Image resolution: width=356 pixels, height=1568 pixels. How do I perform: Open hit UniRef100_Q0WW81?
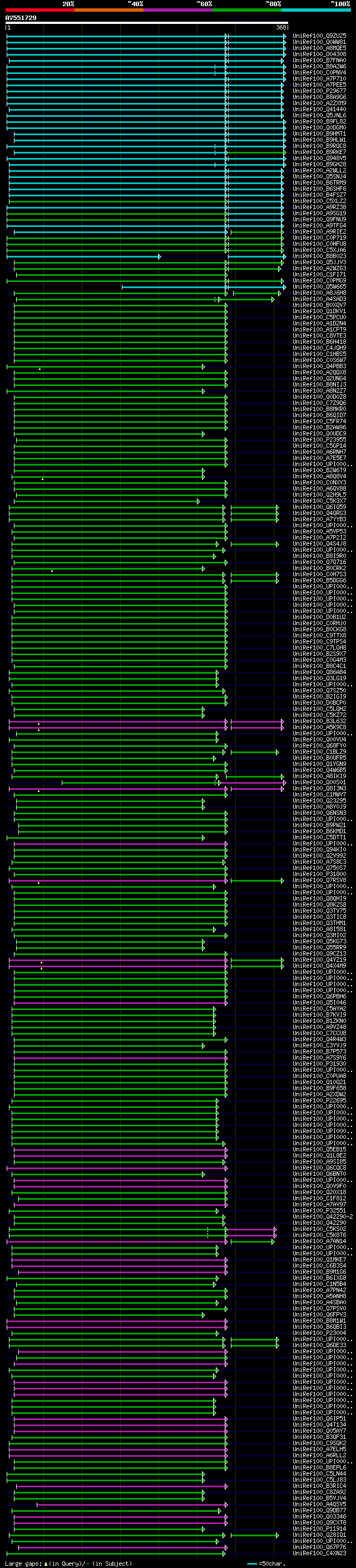click(319, 42)
